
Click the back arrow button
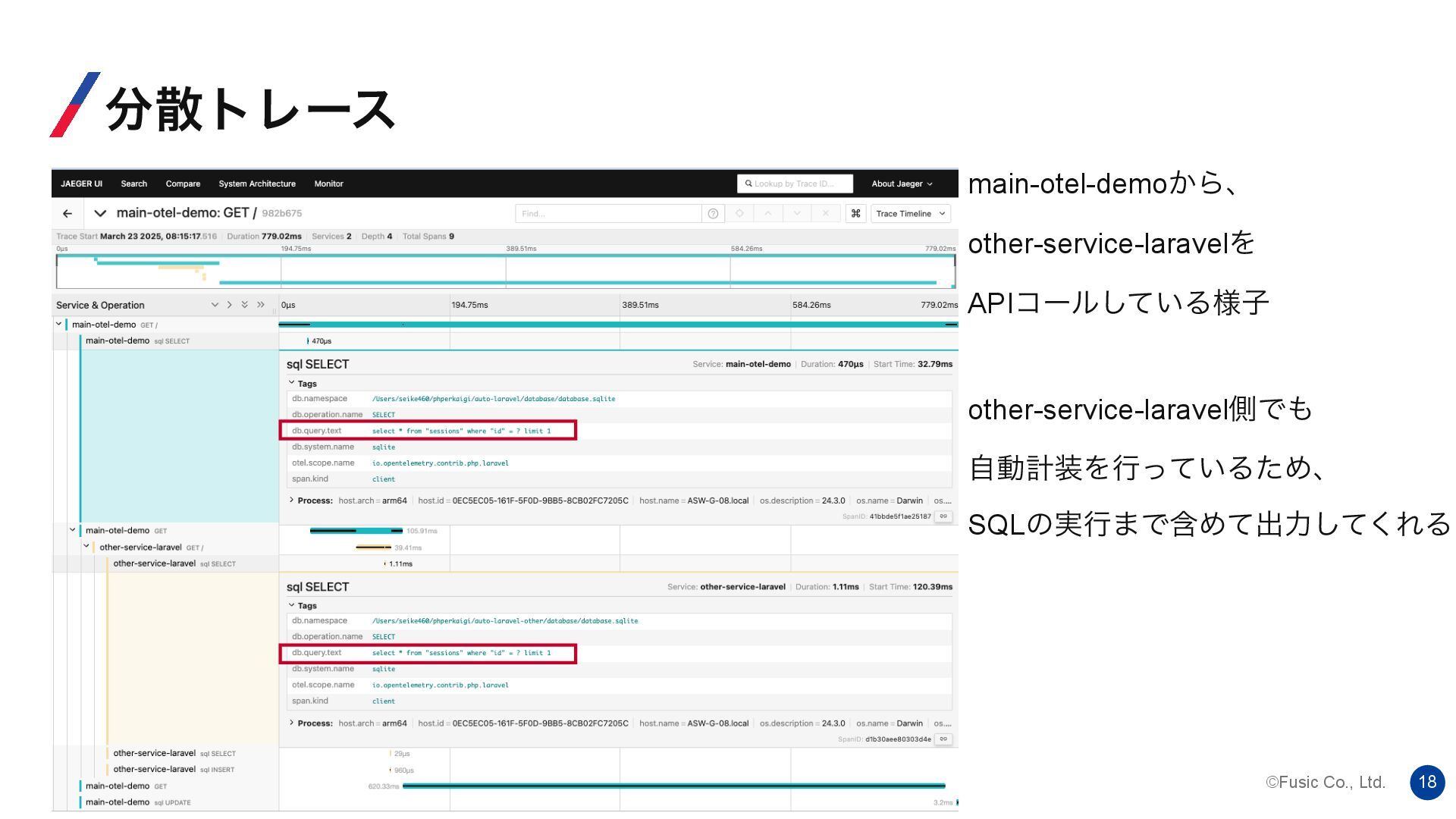pos(67,214)
